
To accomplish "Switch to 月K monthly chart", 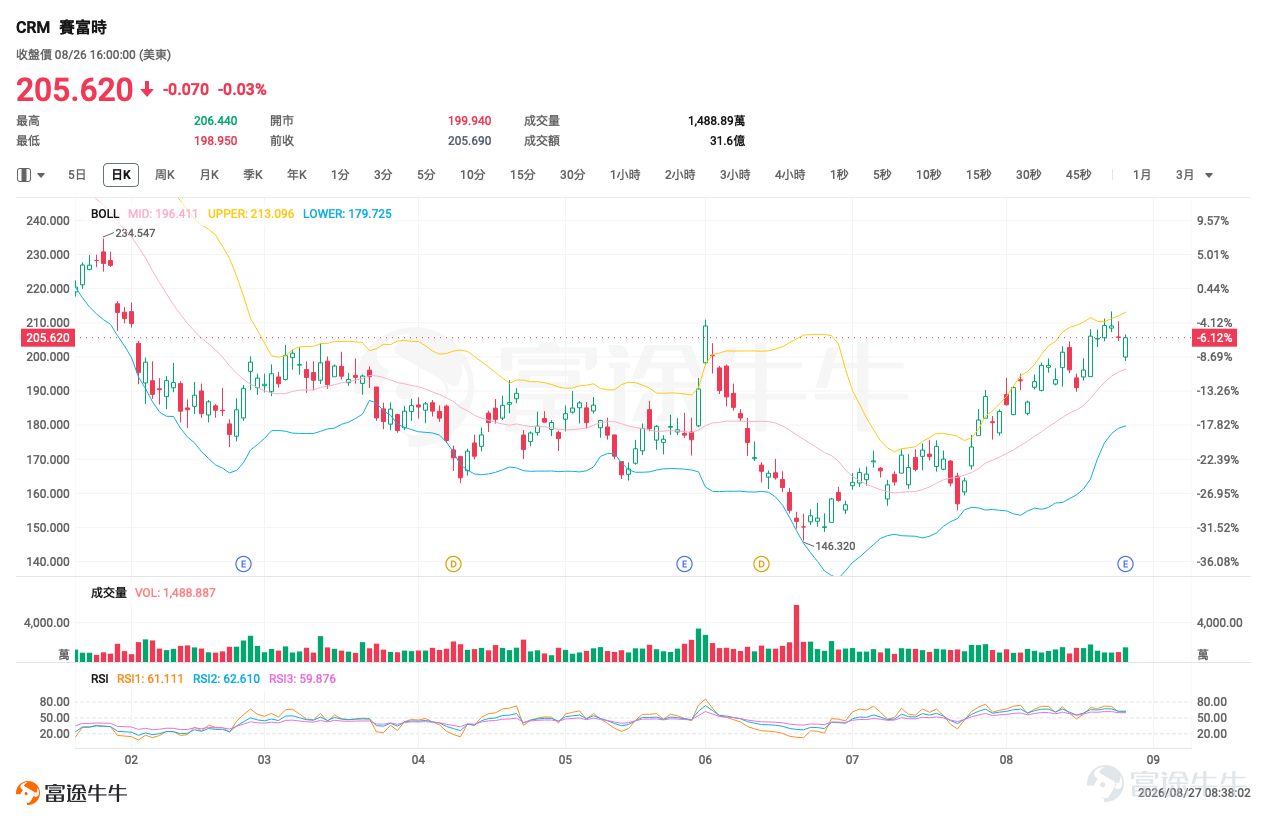I will (209, 175).
